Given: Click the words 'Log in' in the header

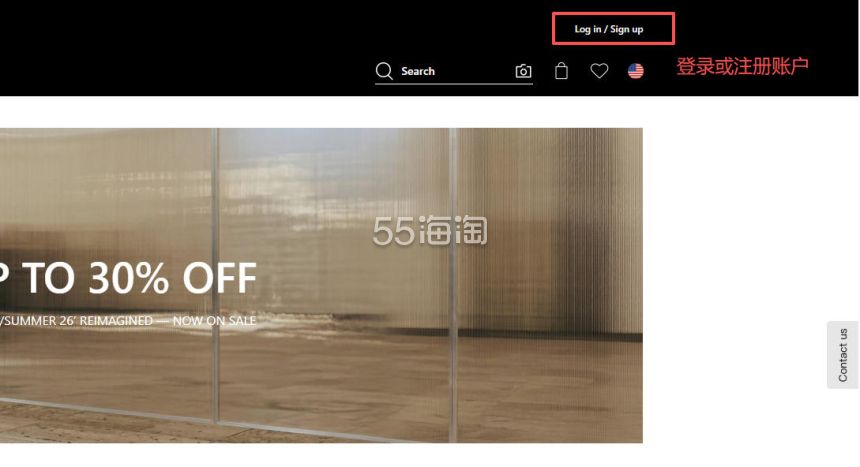Looking at the screenshot, I should pyautogui.click(x=588, y=29).
